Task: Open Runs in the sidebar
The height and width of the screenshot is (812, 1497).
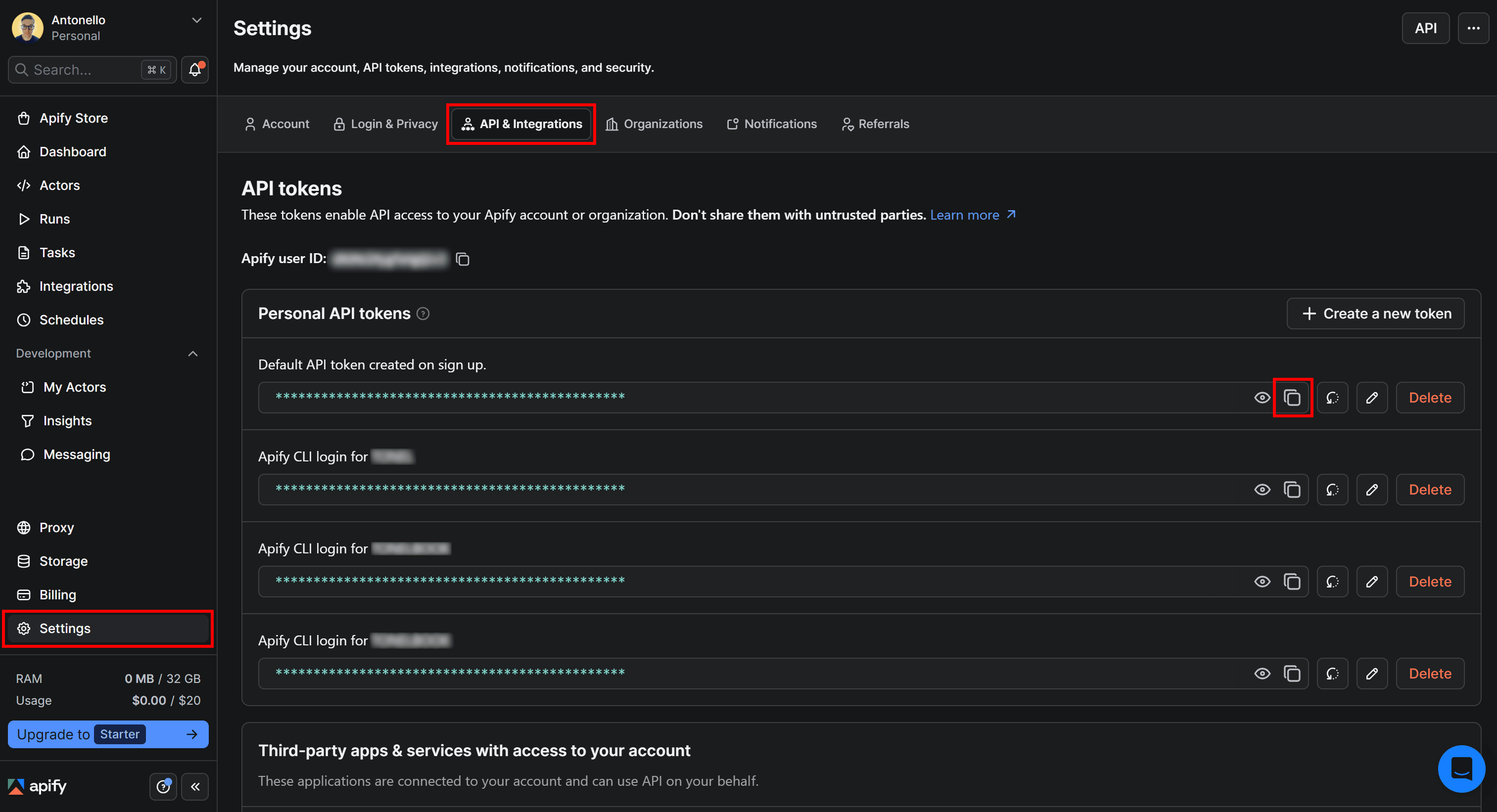Action: click(108, 220)
